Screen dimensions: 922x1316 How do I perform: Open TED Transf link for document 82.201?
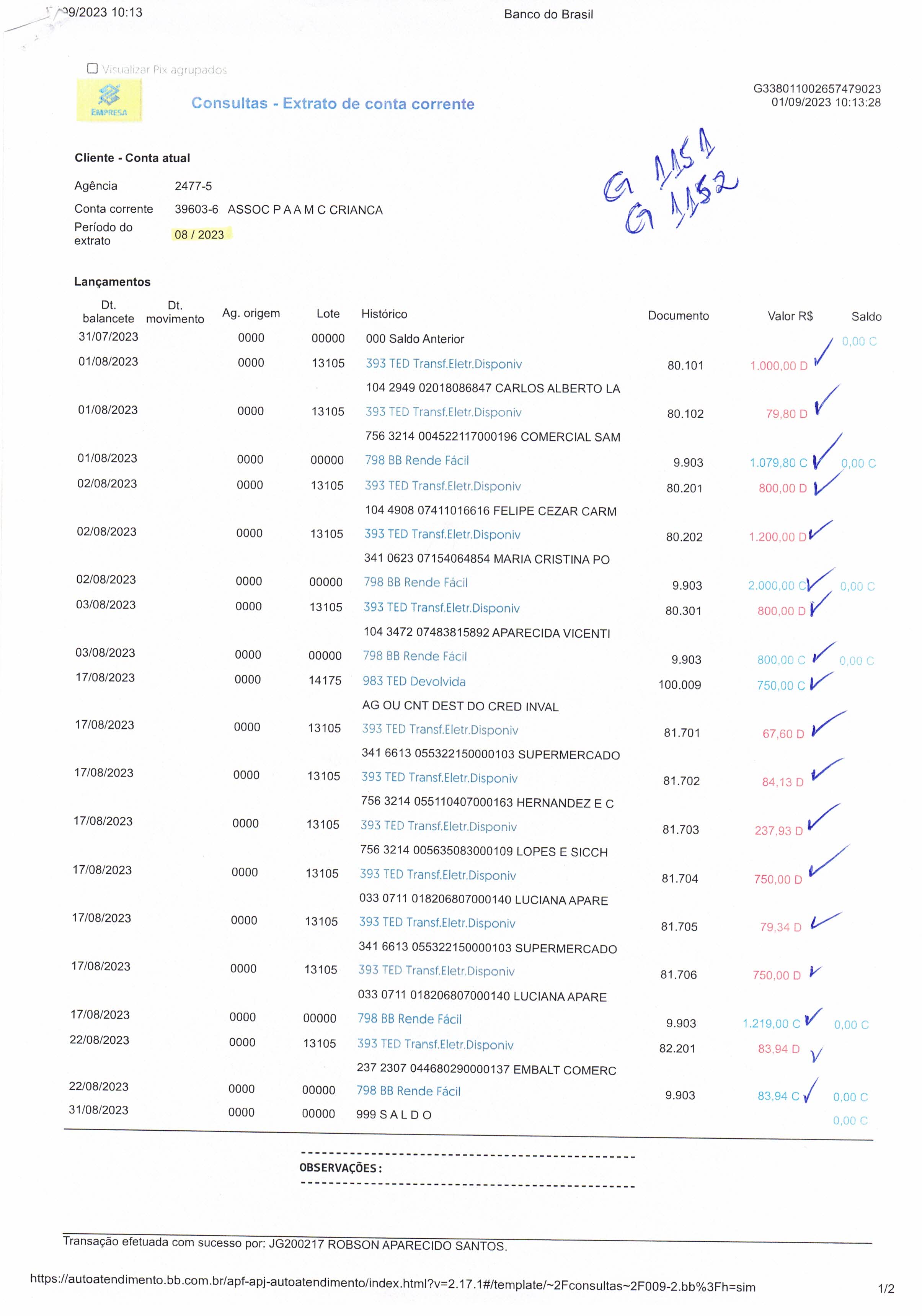[435, 1044]
